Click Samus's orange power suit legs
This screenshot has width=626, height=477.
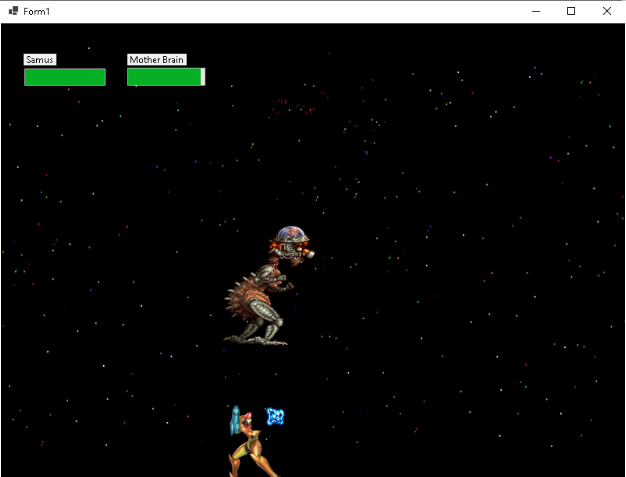[x=252, y=460]
